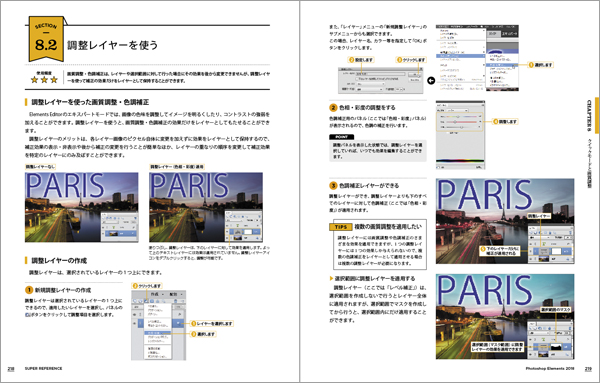600x383 pixels.
Task: Switch to Expert tab in menu screenshot
Action: (510, 34)
